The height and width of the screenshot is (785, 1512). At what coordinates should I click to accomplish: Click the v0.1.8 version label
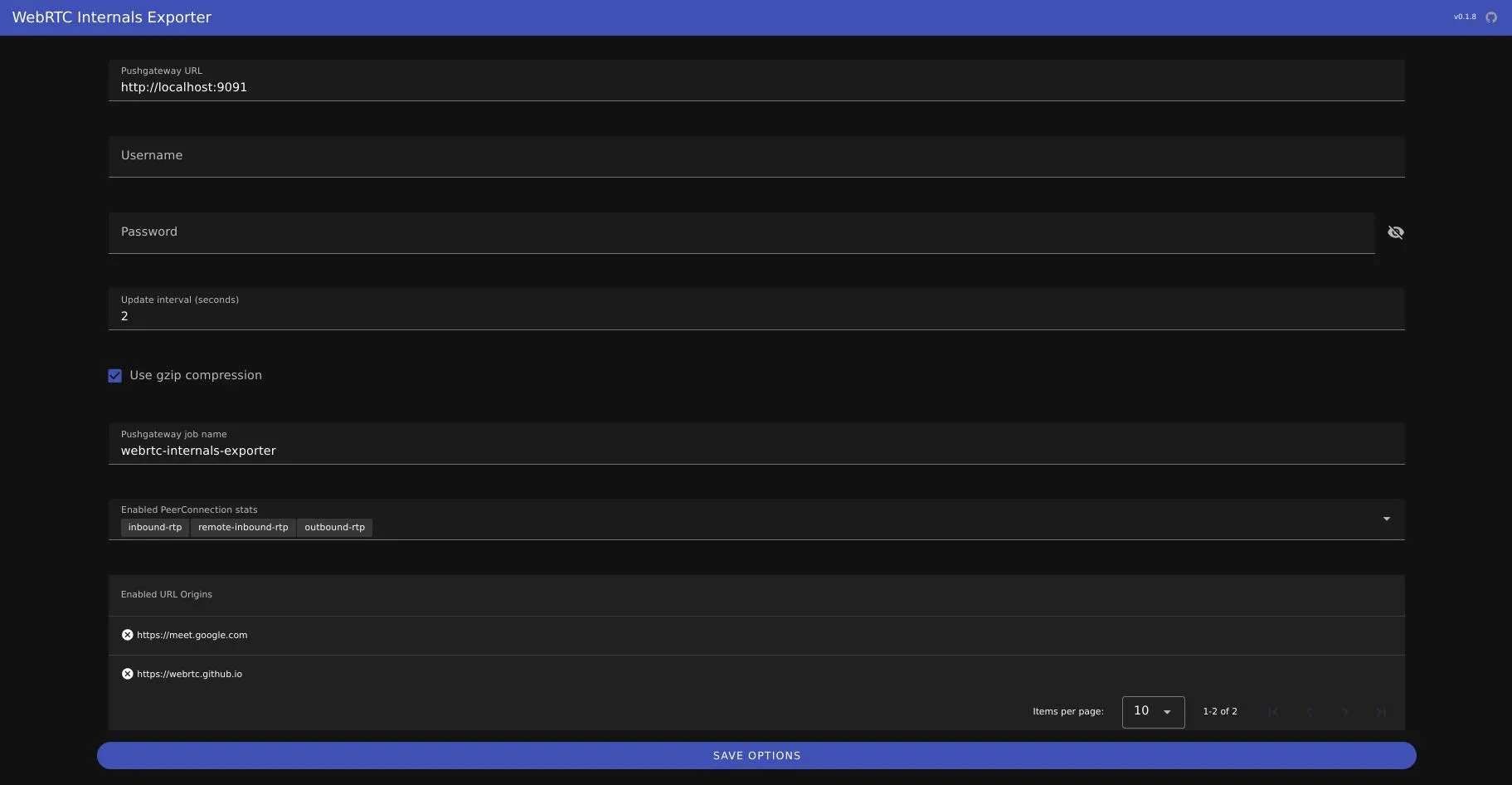click(1464, 17)
